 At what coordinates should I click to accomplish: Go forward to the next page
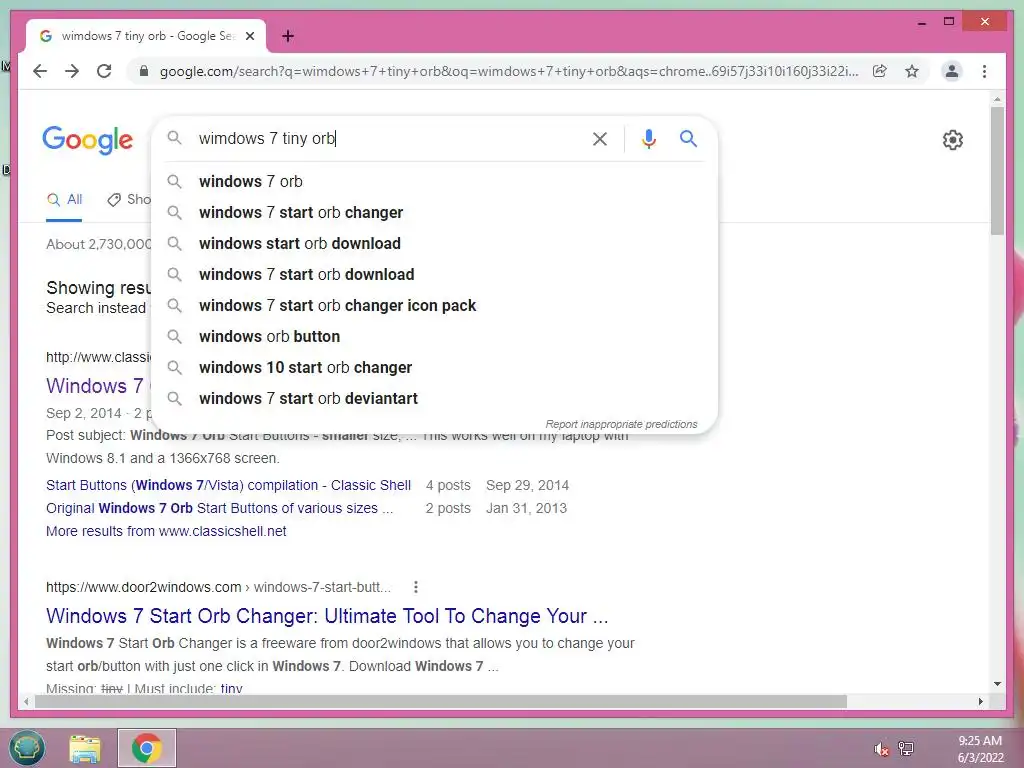[x=72, y=71]
